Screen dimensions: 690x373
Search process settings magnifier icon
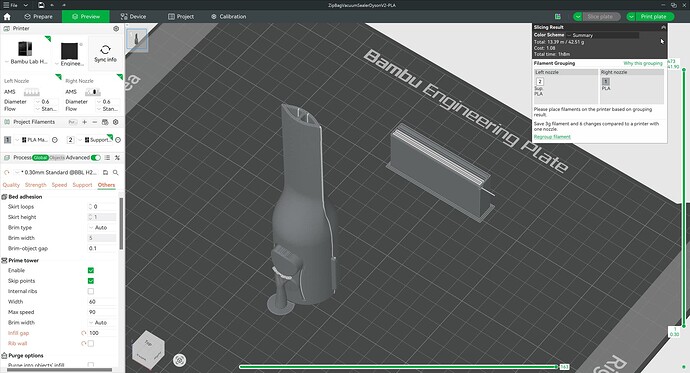tap(116, 172)
